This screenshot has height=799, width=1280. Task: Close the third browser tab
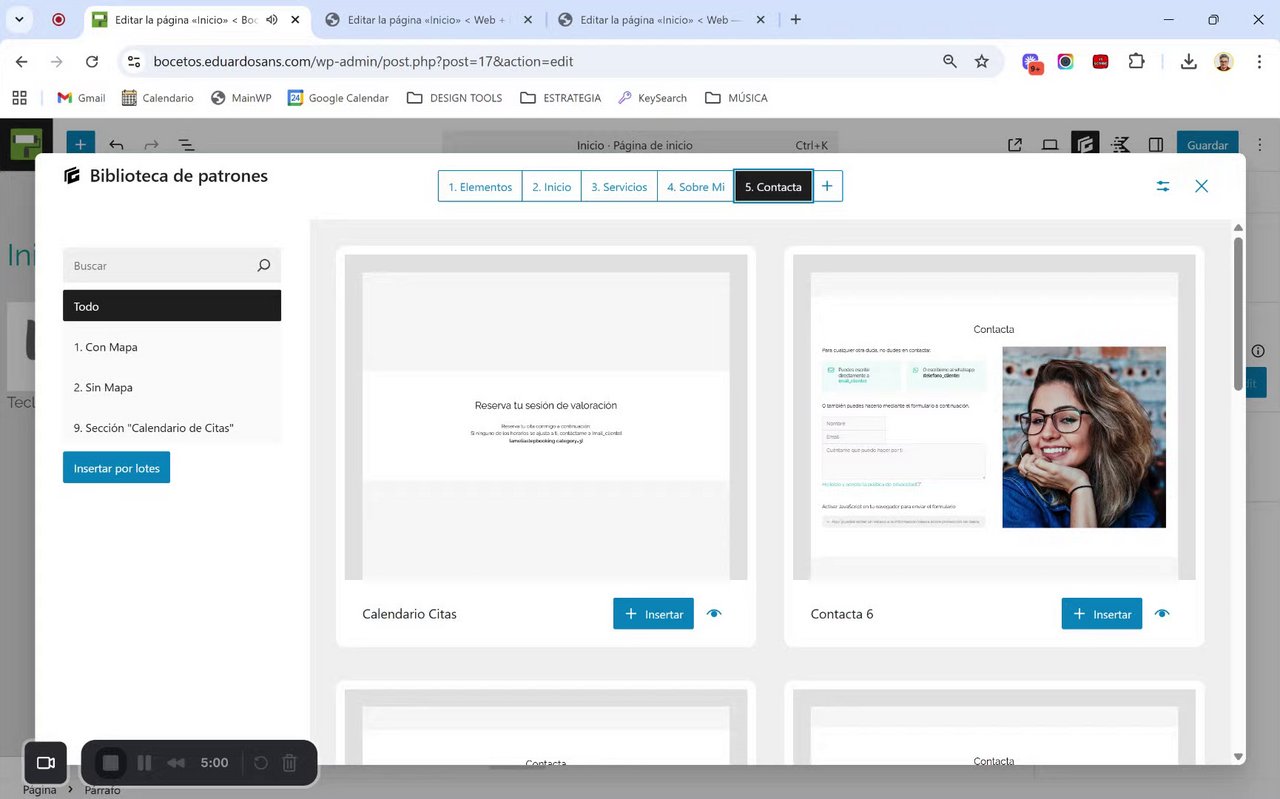pos(761,19)
